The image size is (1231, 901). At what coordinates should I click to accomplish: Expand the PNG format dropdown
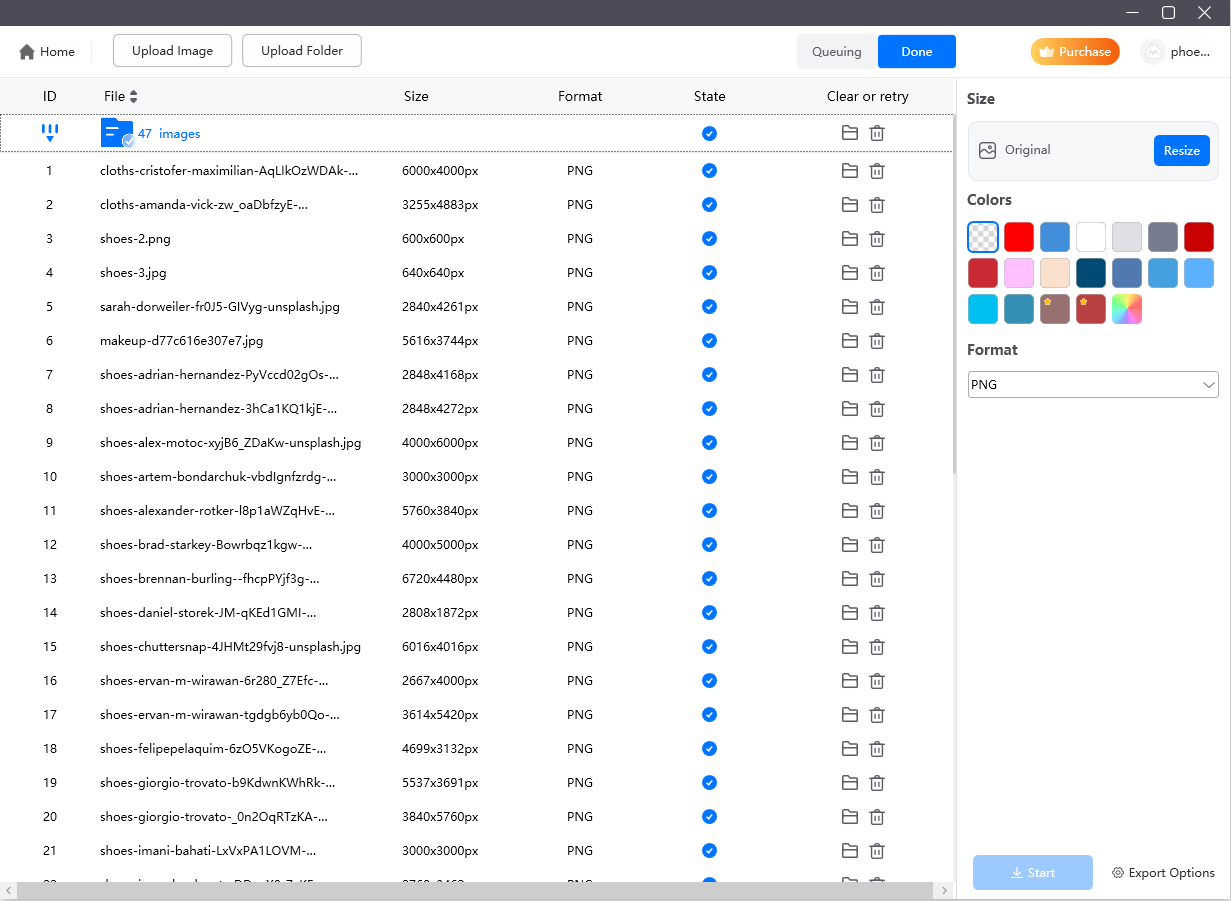pos(1093,385)
